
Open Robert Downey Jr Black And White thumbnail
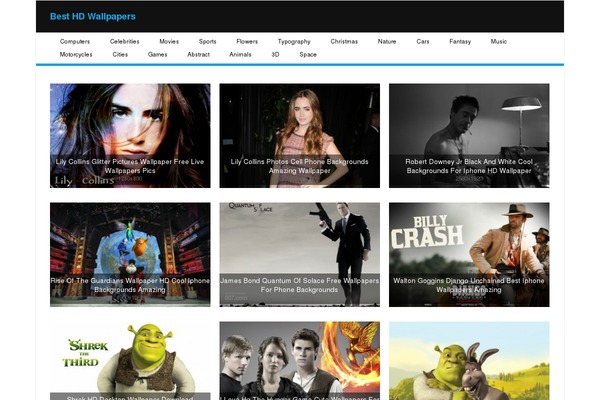tap(469, 136)
